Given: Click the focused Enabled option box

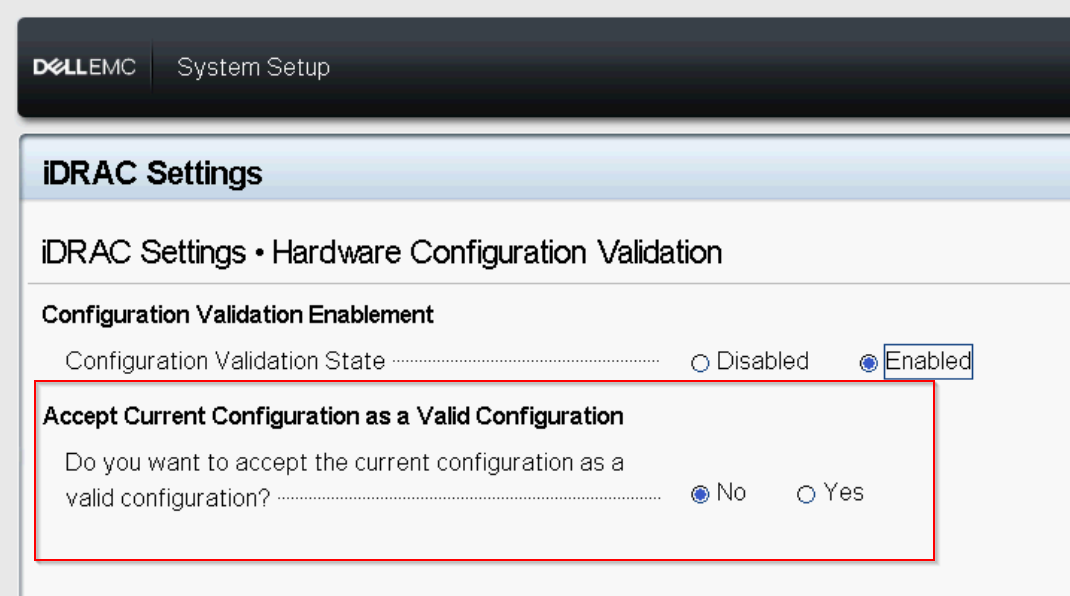Looking at the screenshot, I should pos(928,362).
